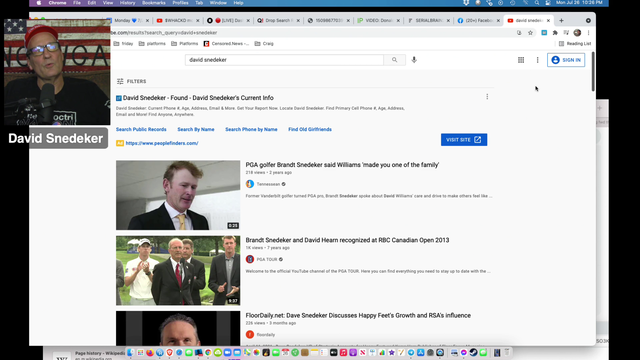Open YouTube settings three-dot menu beside Sign In
Viewport: 640px width, 360px height.
click(x=537, y=60)
